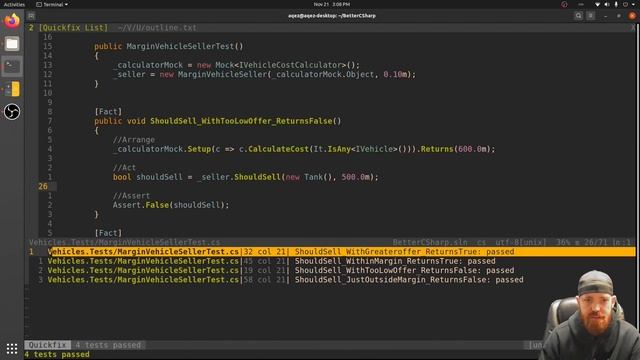The image size is (640, 360).
Task: Place cursor on MarginVehicleSellerTest() constructor line
Action: pos(169,47)
